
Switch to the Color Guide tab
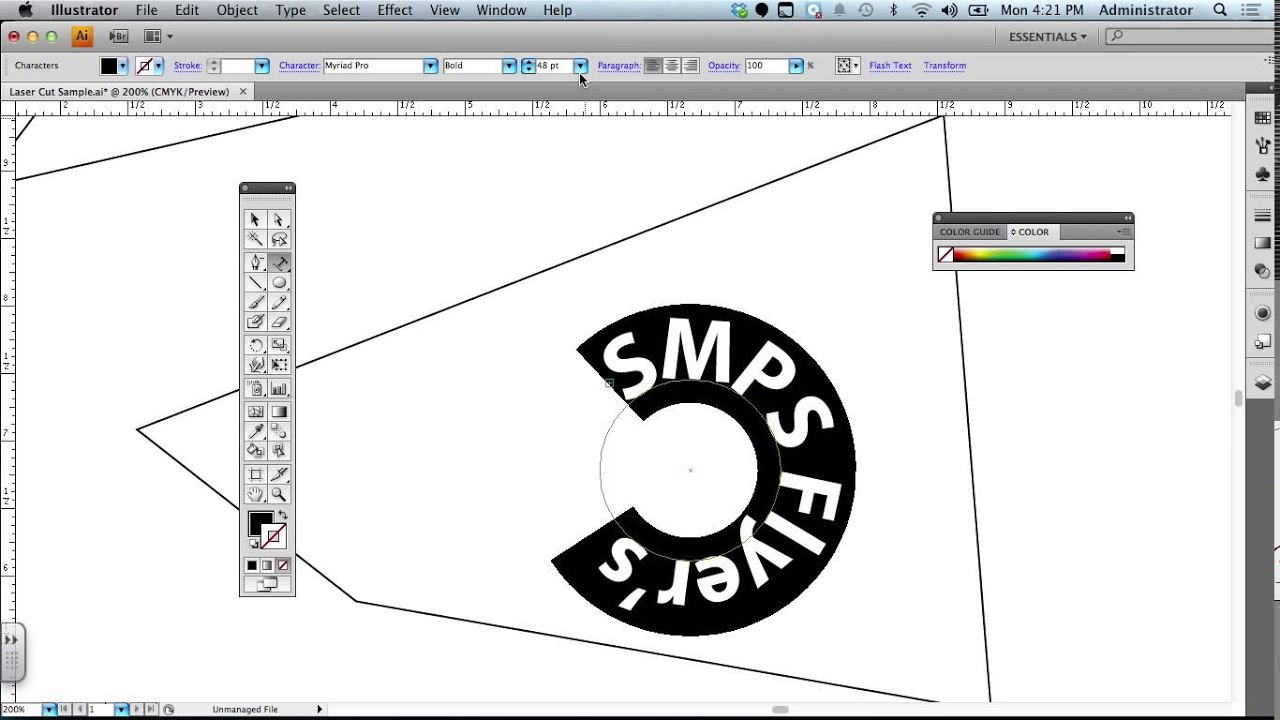[x=969, y=232]
